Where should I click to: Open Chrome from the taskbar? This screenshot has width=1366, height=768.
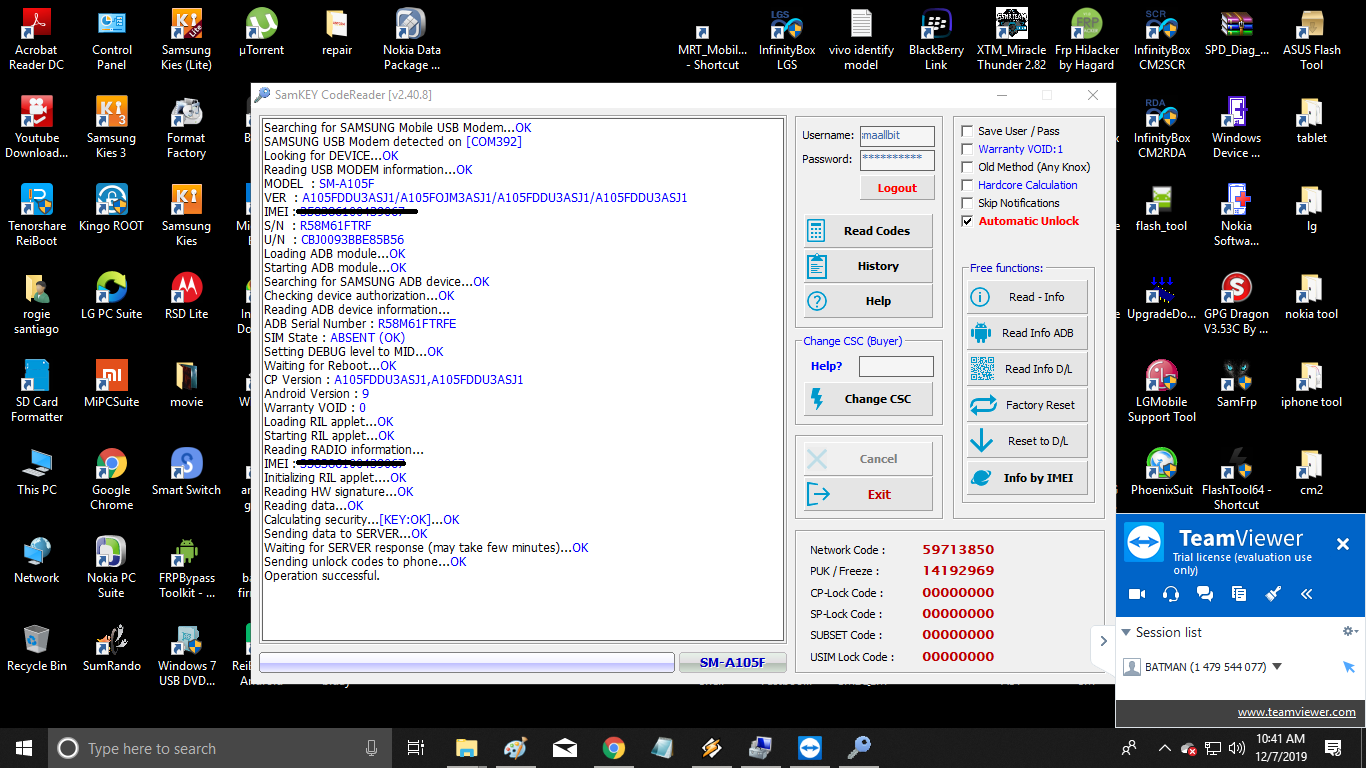click(614, 748)
